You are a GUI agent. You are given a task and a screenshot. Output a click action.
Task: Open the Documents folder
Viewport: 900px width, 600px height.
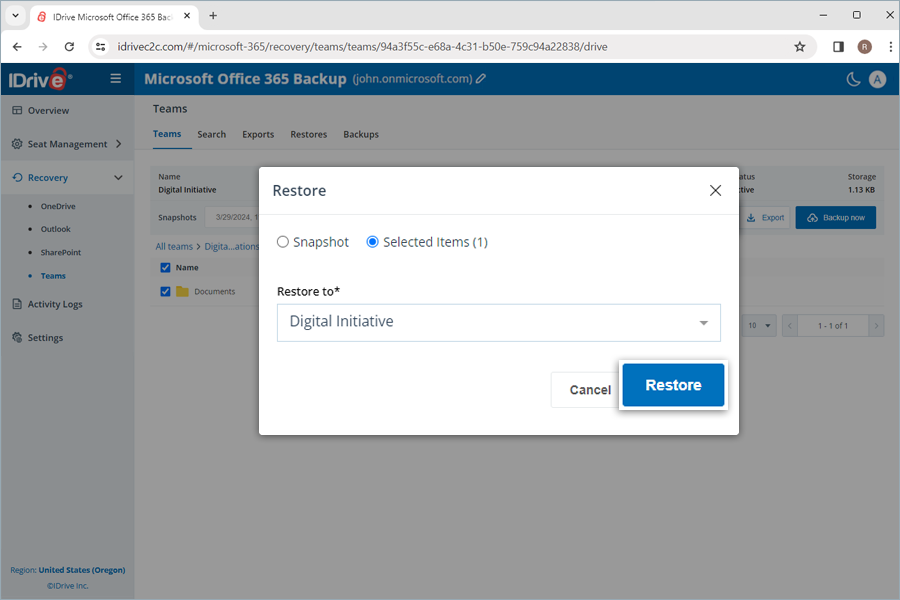tap(215, 292)
